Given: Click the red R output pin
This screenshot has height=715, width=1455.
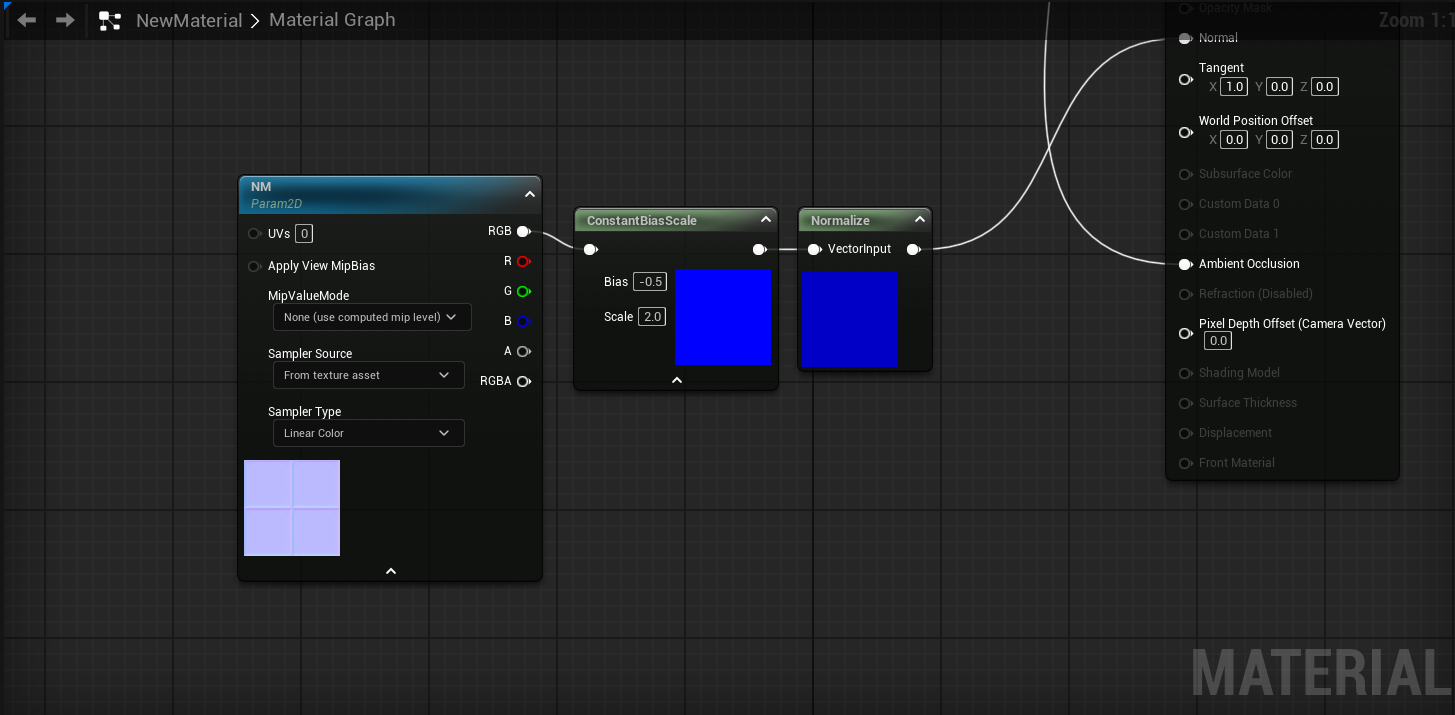Looking at the screenshot, I should click(x=523, y=261).
